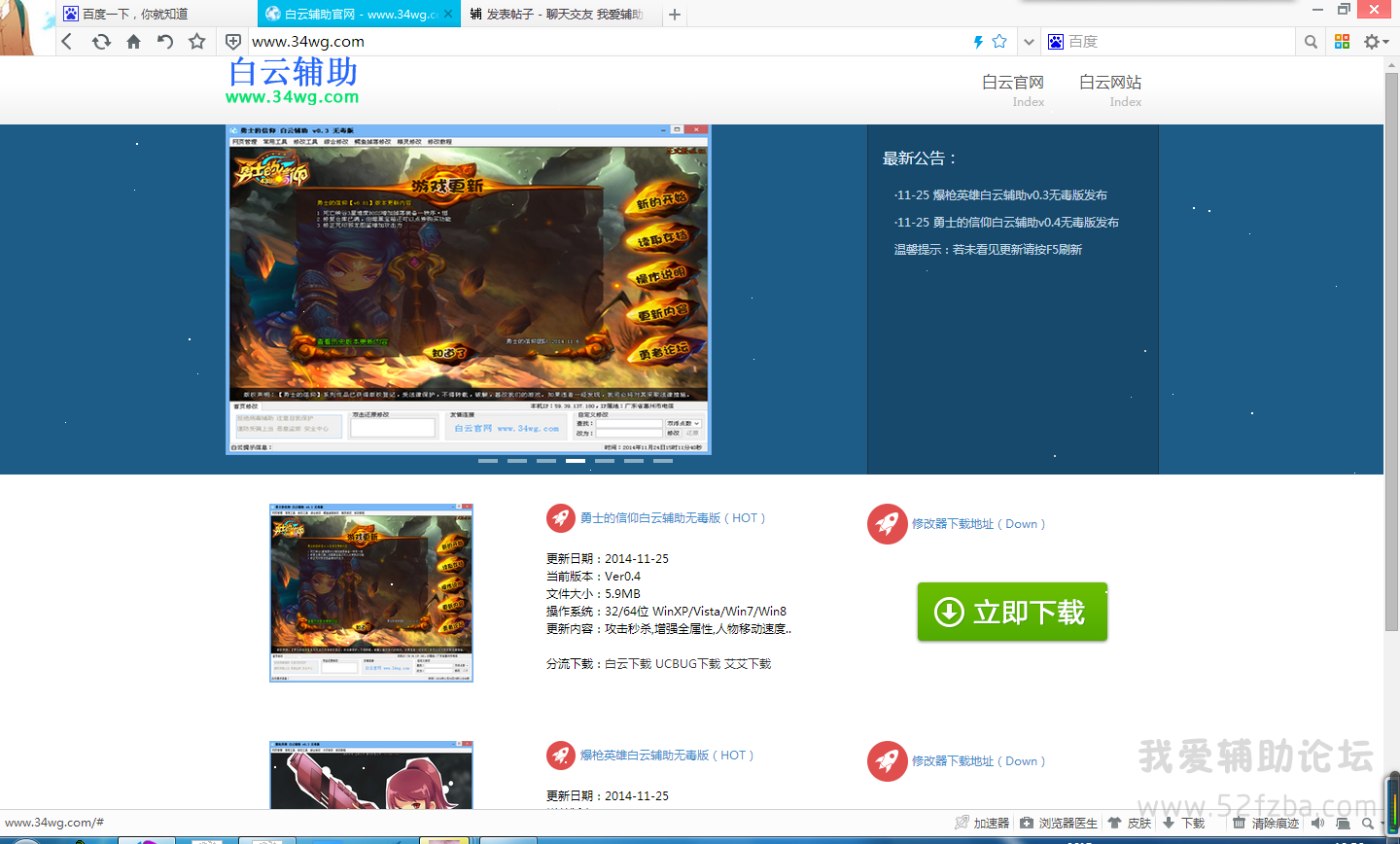Image resolution: width=1400 pixels, height=844 pixels.
Task: Open the 白云网站 Index menu item
Action: 1110,90
